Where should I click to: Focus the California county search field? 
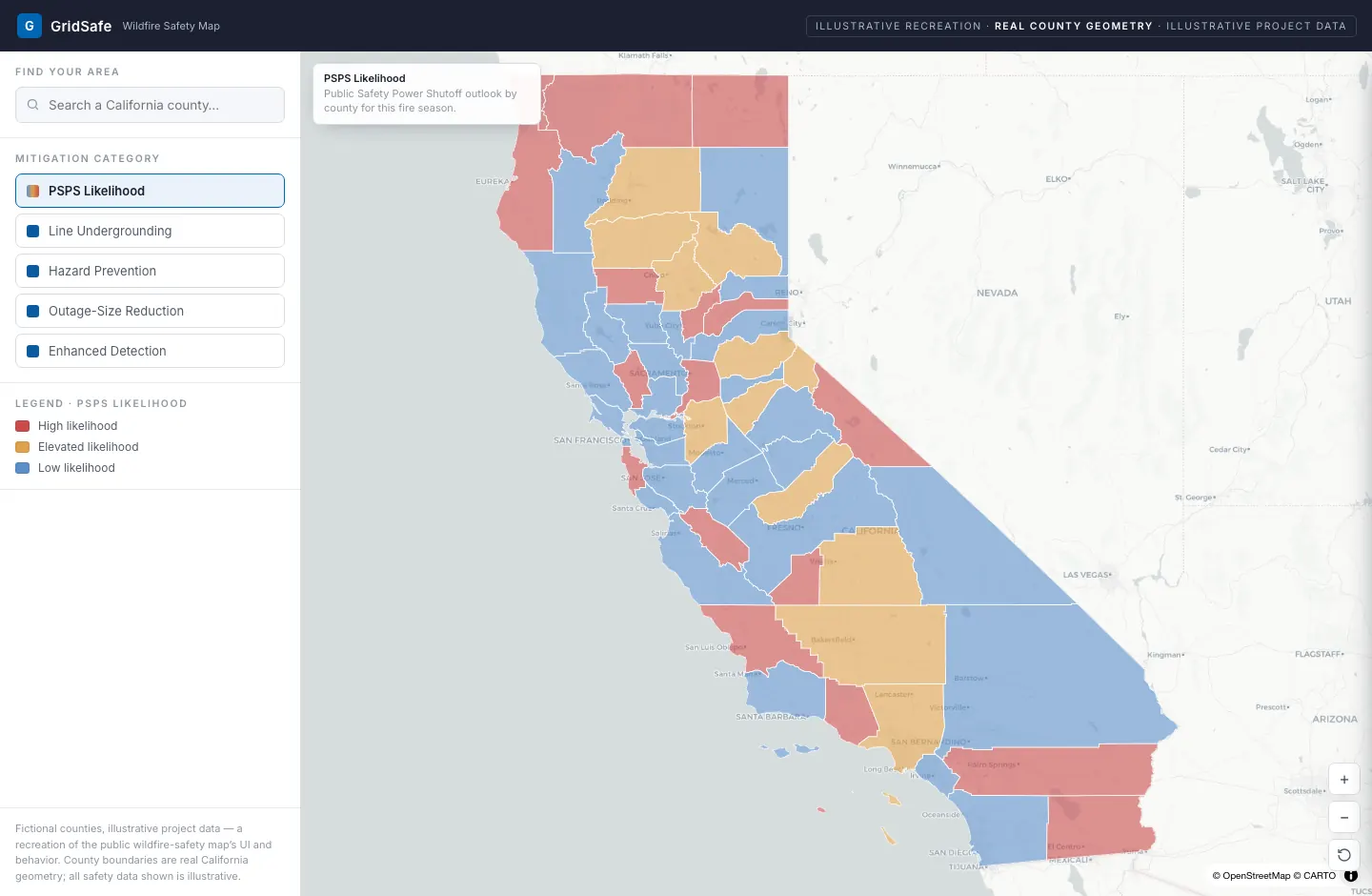coord(150,105)
